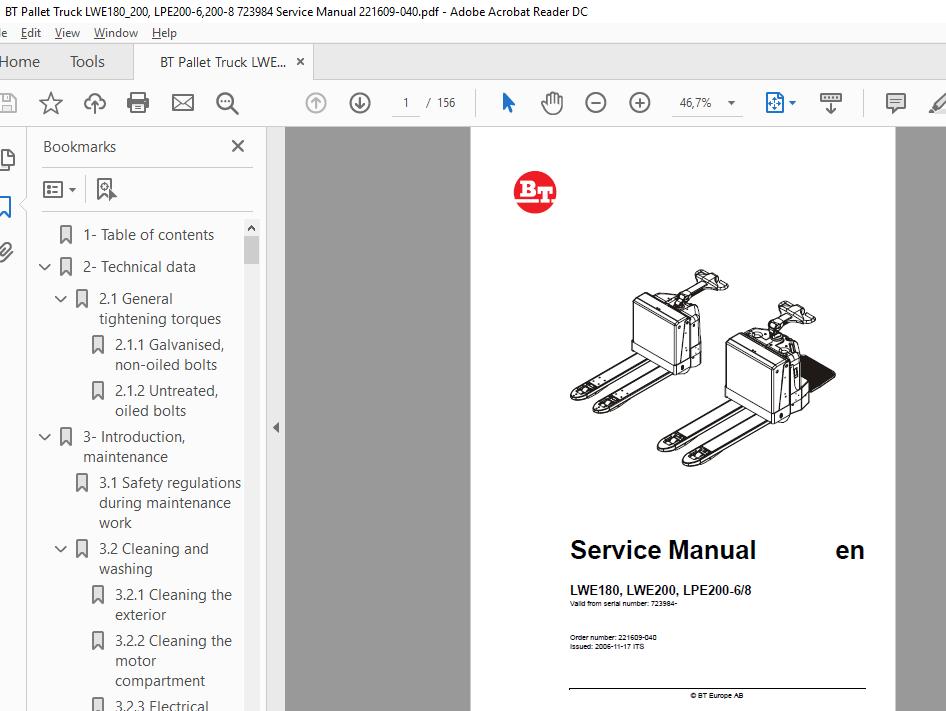
Task: Open 3.2.2 Cleaning the motor compartment
Action: click(x=173, y=660)
